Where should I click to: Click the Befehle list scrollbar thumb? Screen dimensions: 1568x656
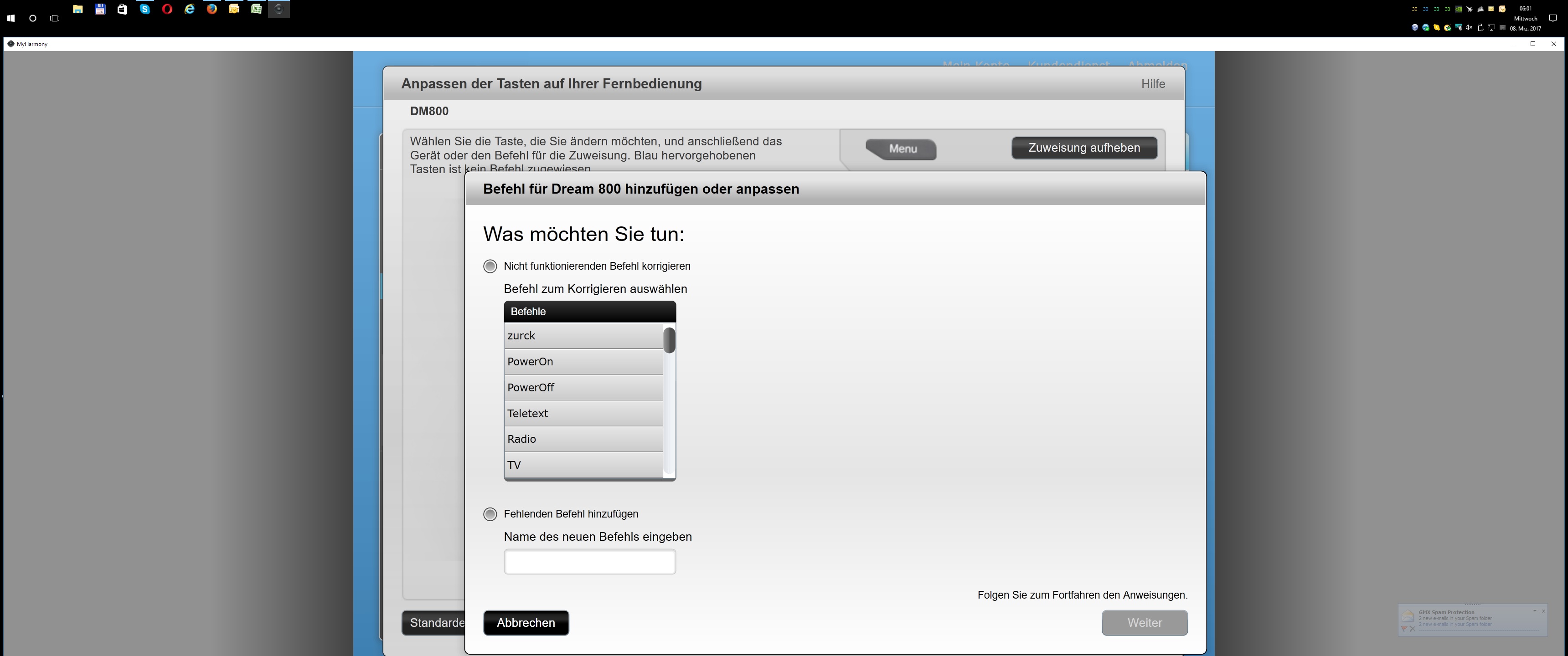[669, 340]
